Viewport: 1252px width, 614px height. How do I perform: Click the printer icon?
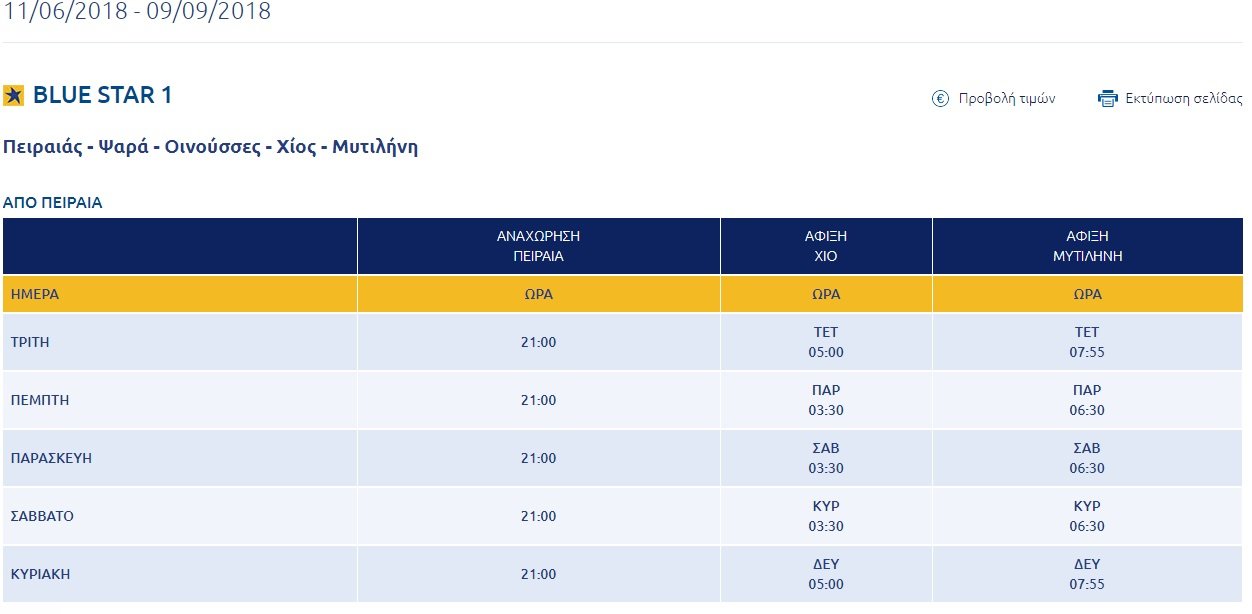1107,98
